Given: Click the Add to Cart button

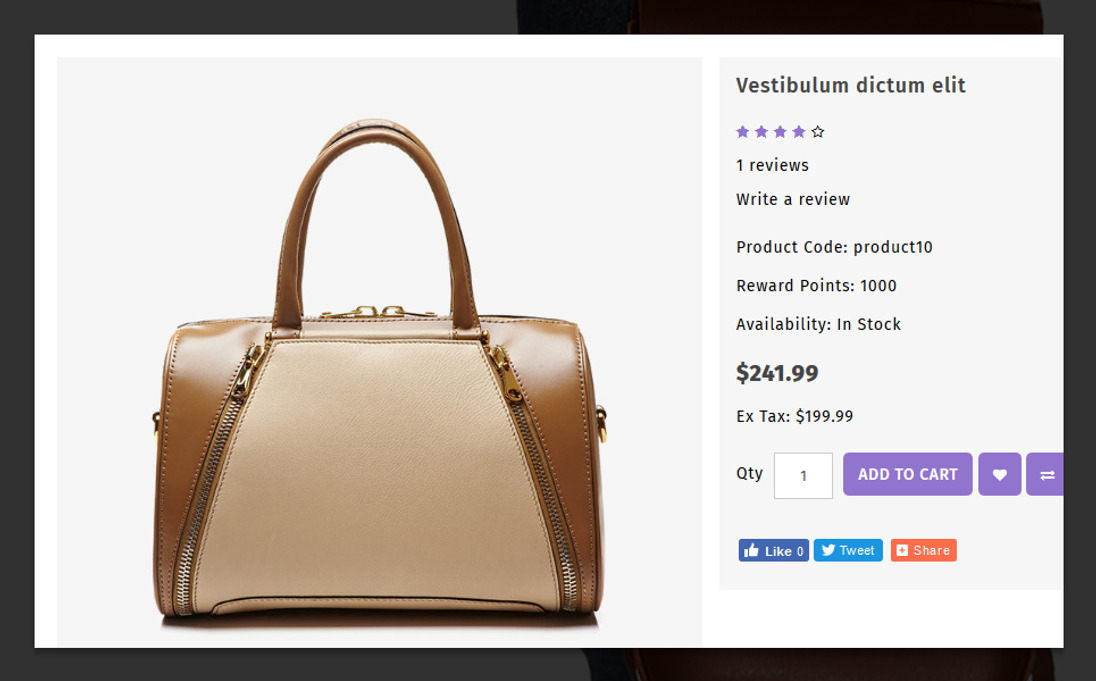Looking at the screenshot, I should (907, 475).
